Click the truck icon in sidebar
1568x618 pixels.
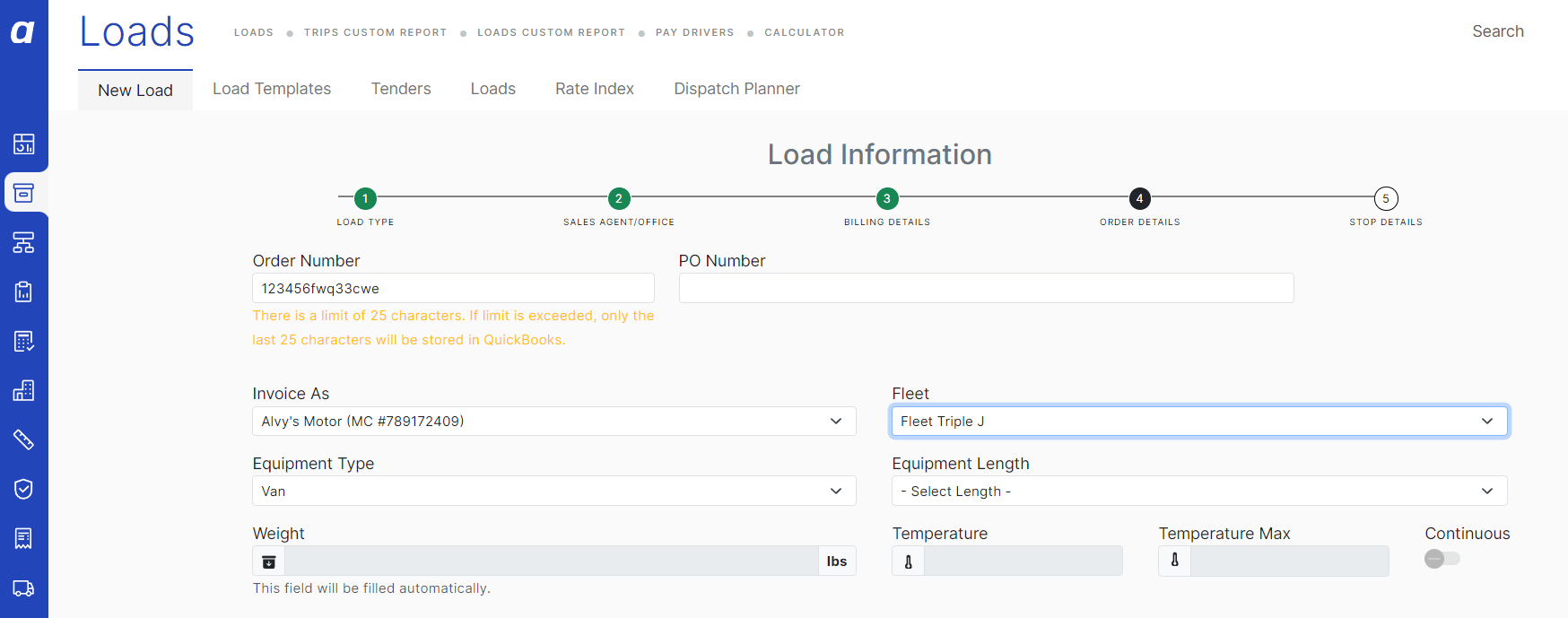click(x=23, y=588)
